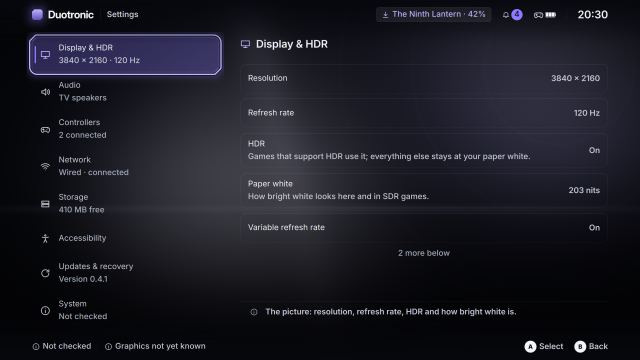Click the monitor icon in Display & HDR heading
The width and height of the screenshot is (640, 360).
[x=245, y=44]
